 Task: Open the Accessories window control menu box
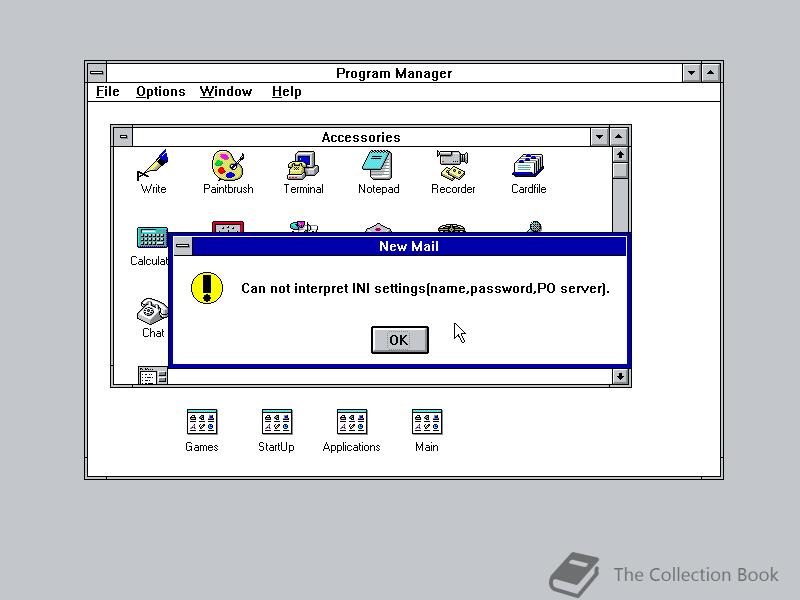tap(123, 137)
